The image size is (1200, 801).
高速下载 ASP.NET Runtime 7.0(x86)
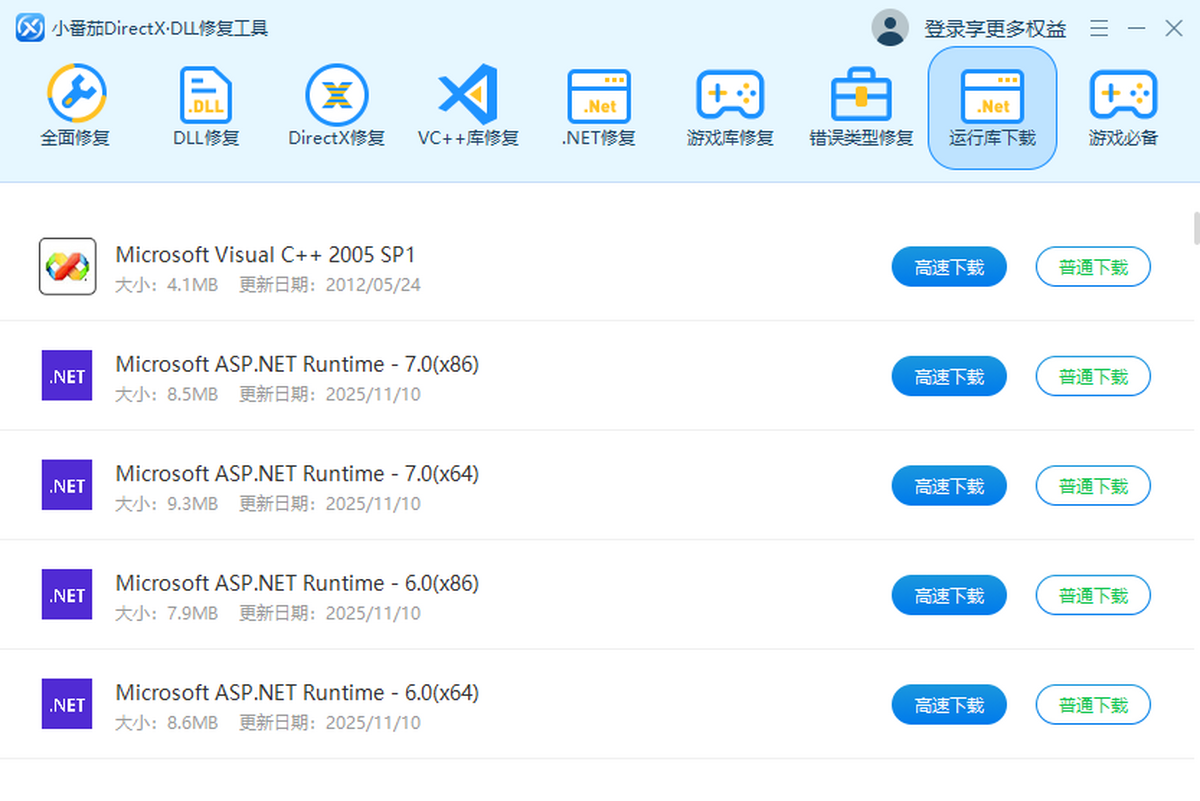point(949,376)
